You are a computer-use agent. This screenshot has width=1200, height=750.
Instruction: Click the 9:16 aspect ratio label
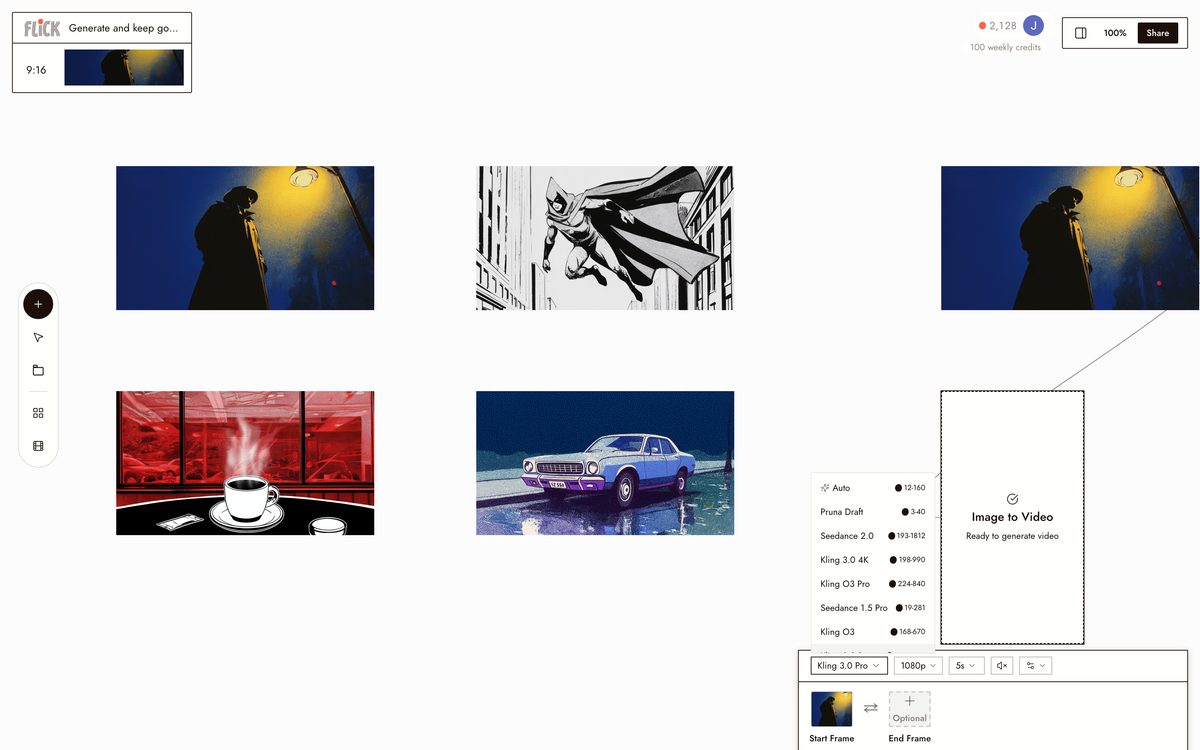tap(36, 70)
